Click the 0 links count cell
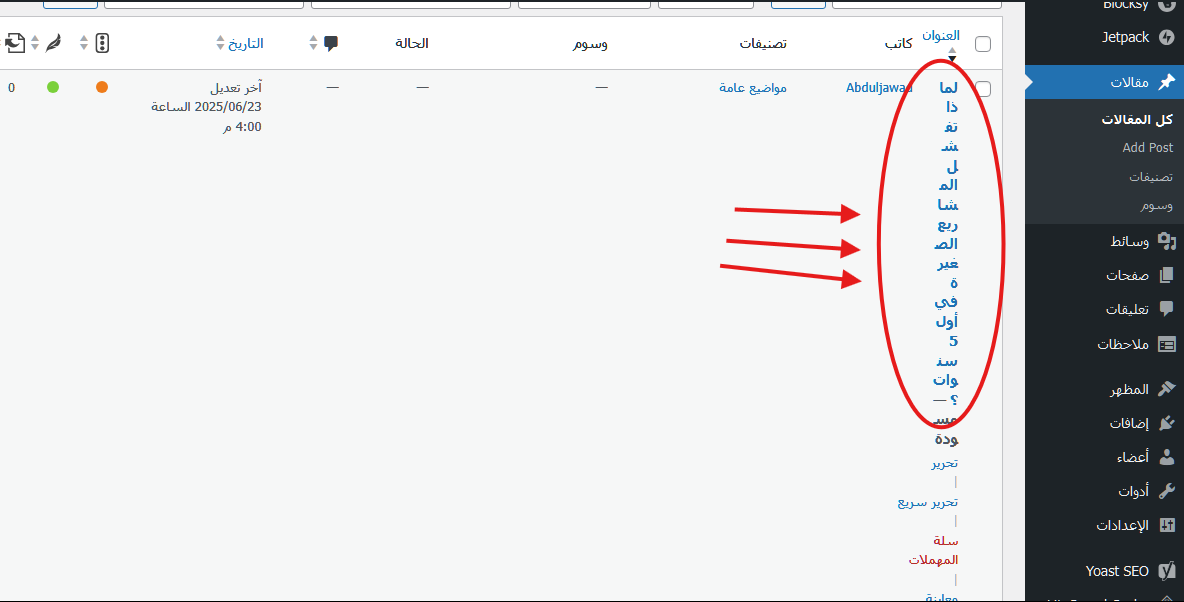 [x=11, y=88]
